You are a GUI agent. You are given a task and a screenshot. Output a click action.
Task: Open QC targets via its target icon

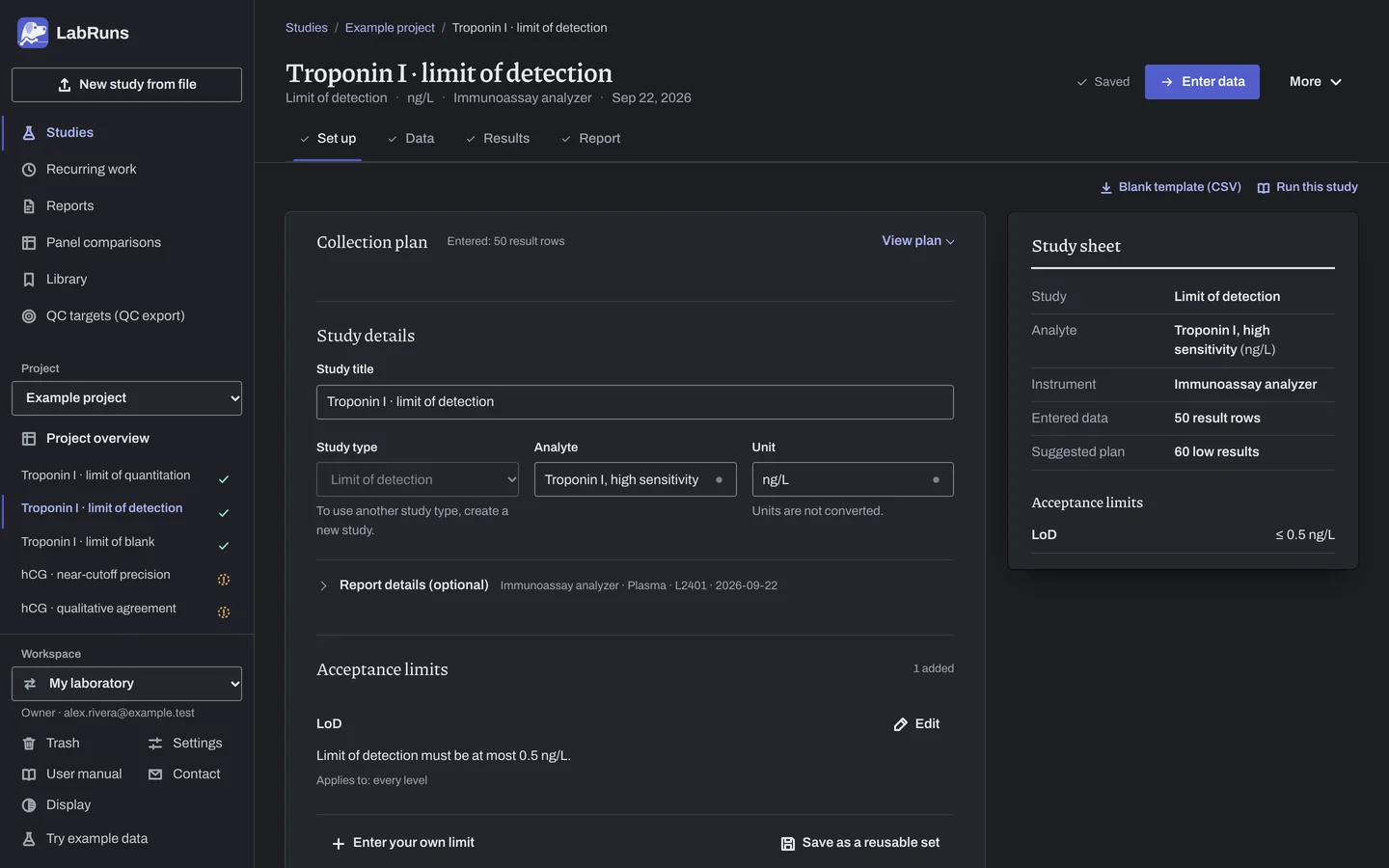pyautogui.click(x=29, y=316)
